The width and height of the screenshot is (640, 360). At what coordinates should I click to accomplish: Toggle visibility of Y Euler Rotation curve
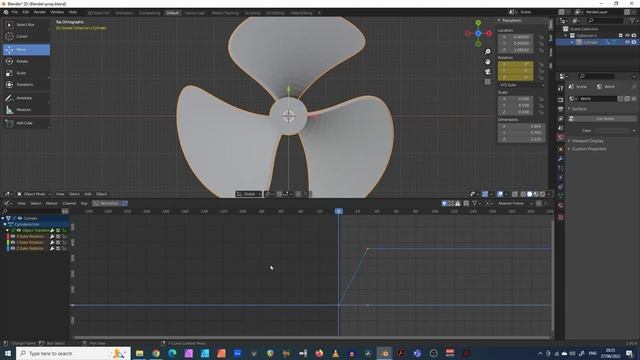(13, 242)
